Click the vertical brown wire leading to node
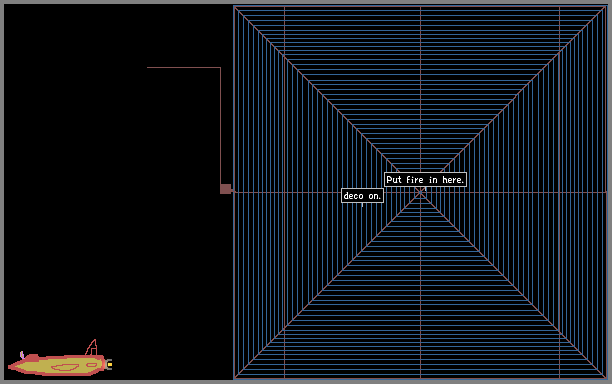The image size is (612, 384). [221, 126]
